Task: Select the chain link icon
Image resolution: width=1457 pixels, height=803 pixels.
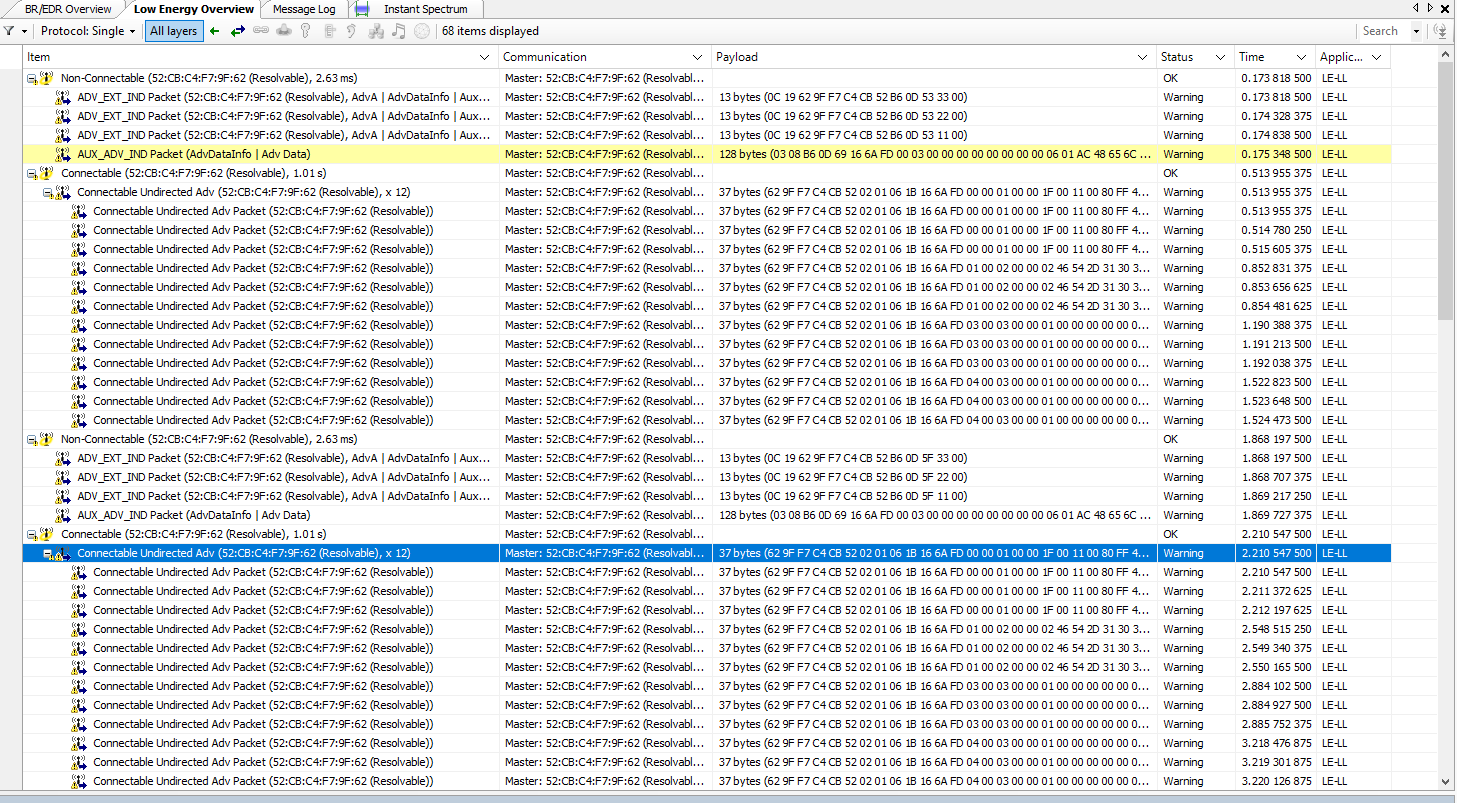Action: pyautogui.click(x=262, y=31)
